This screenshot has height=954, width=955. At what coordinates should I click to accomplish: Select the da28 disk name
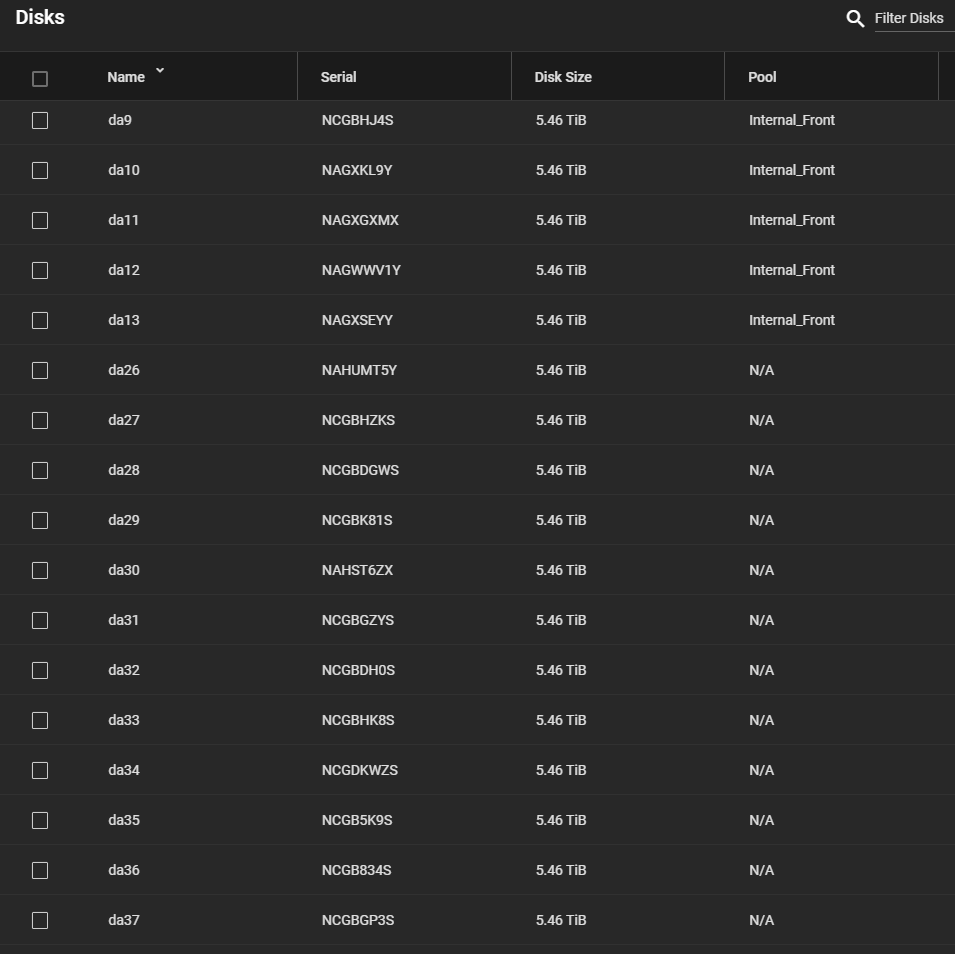click(x=124, y=470)
